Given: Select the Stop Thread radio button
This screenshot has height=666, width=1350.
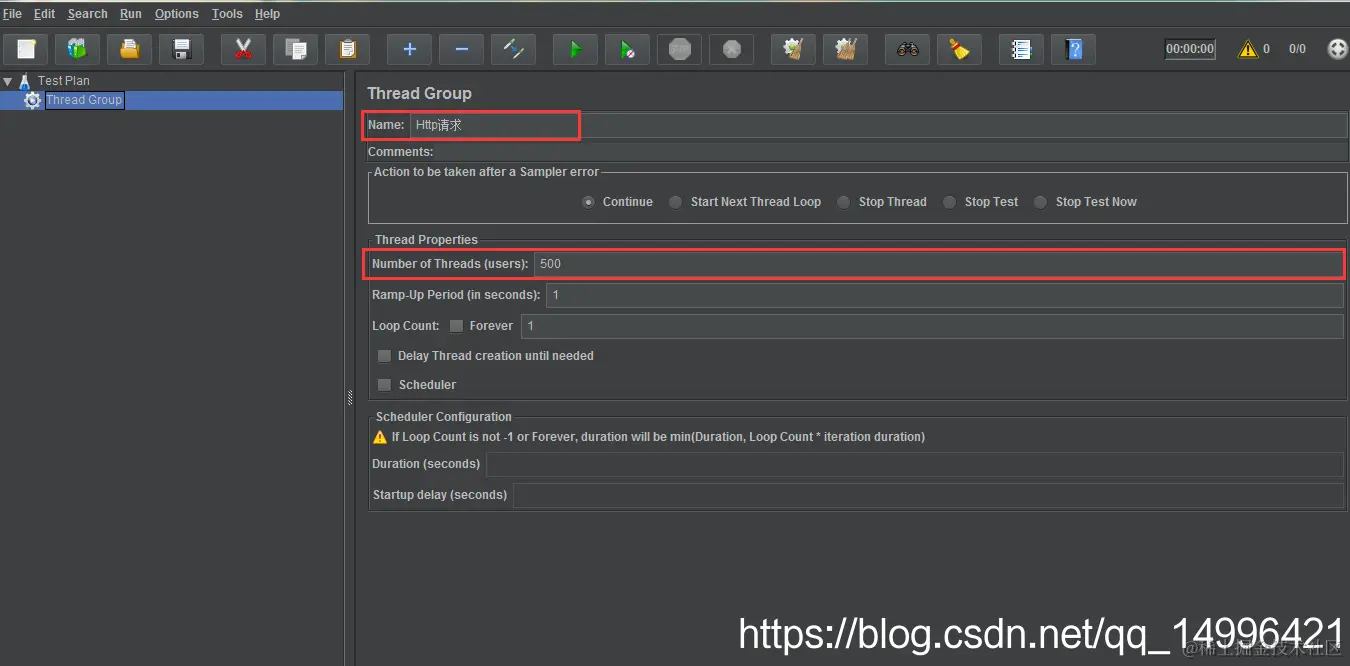Looking at the screenshot, I should (845, 202).
